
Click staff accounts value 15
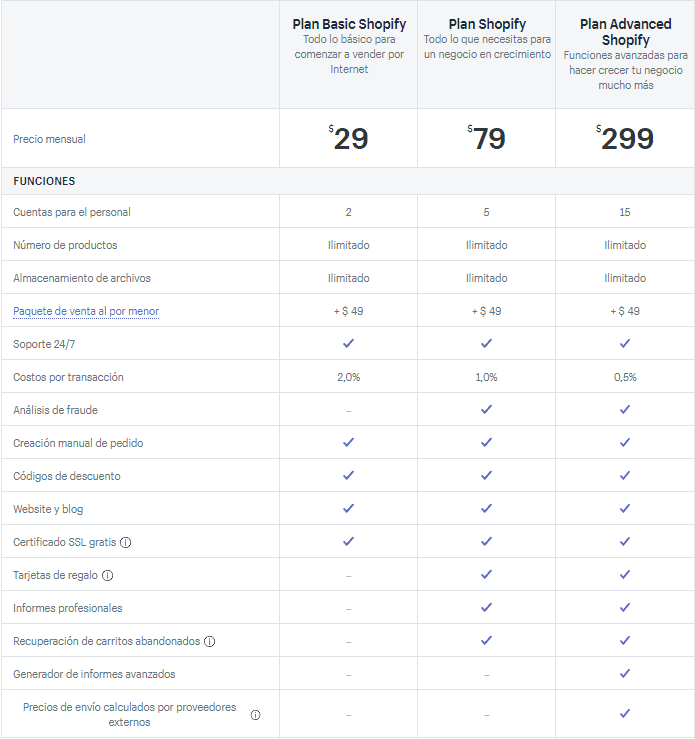coord(625,212)
